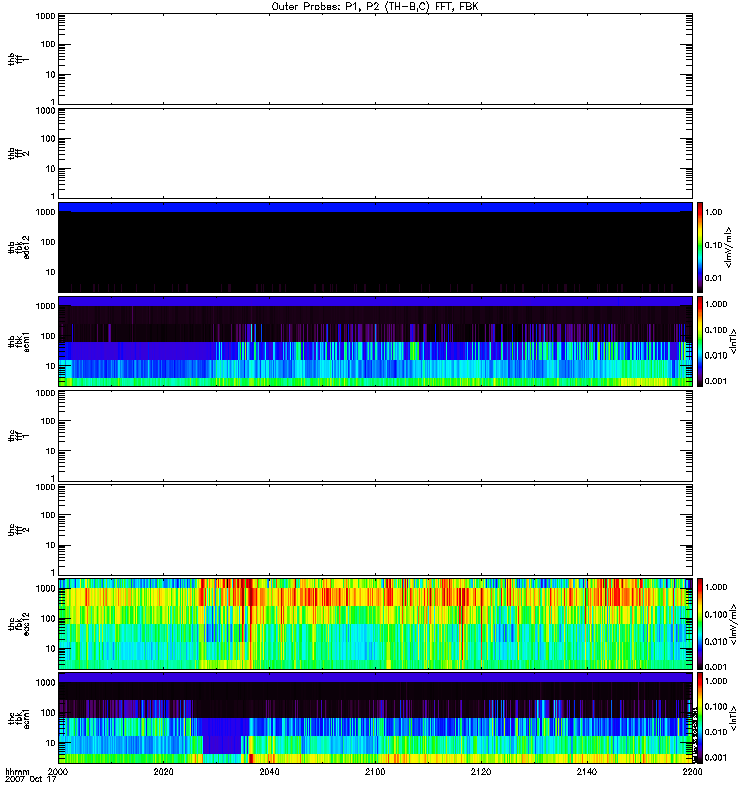This screenshot has width=750, height=800.
Task: Click the thb edc12 spectrogram color bar
Action: (701, 247)
